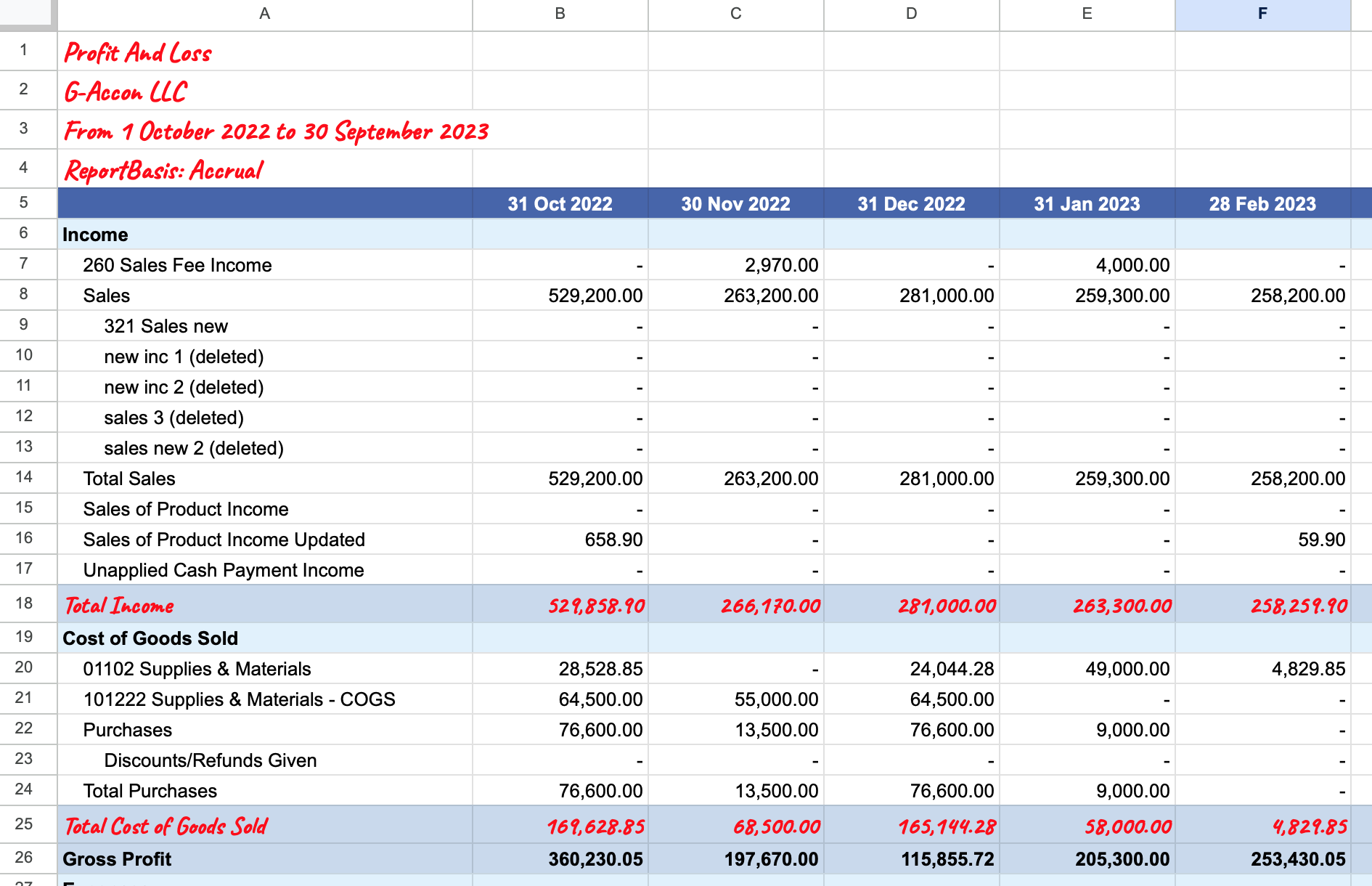Select highlighted column F header

(x=1263, y=15)
